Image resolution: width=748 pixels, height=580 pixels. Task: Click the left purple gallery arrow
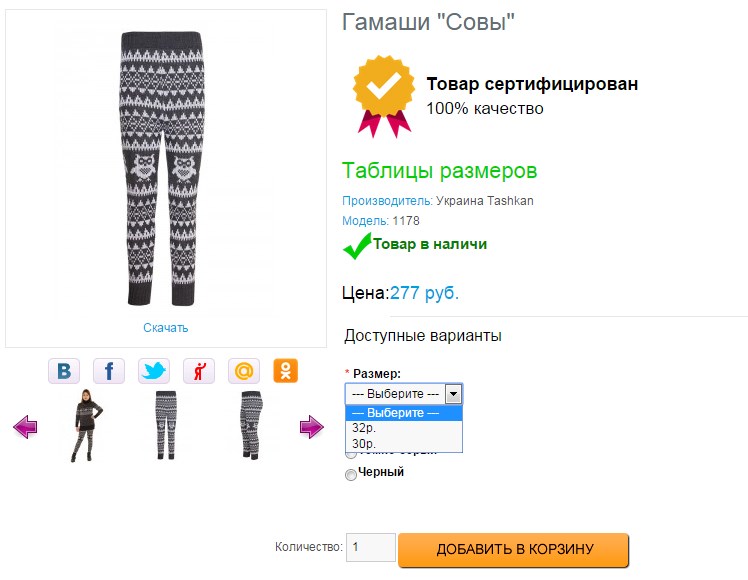tap(25, 427)
